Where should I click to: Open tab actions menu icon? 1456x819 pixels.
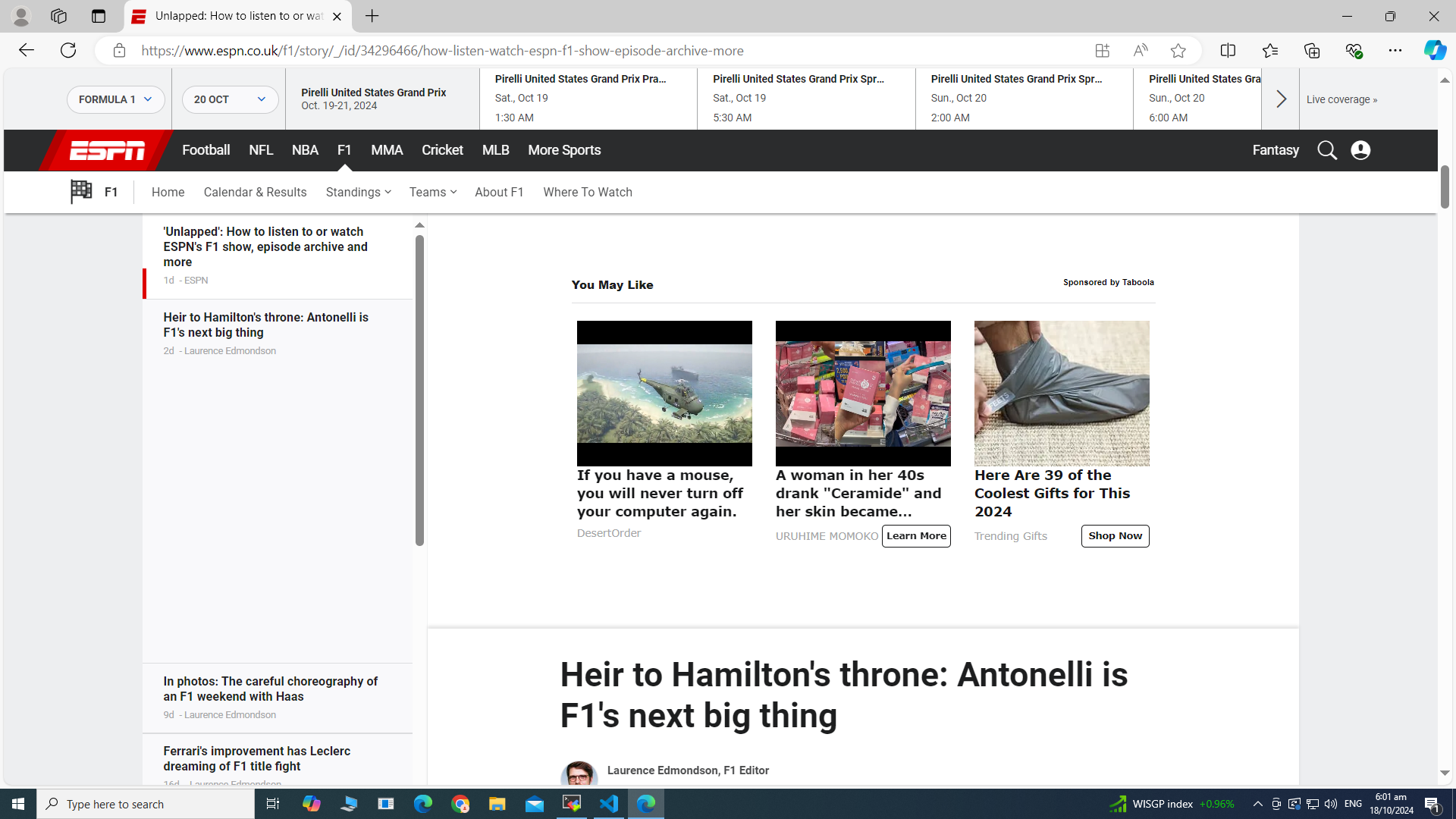coord(98,16)
